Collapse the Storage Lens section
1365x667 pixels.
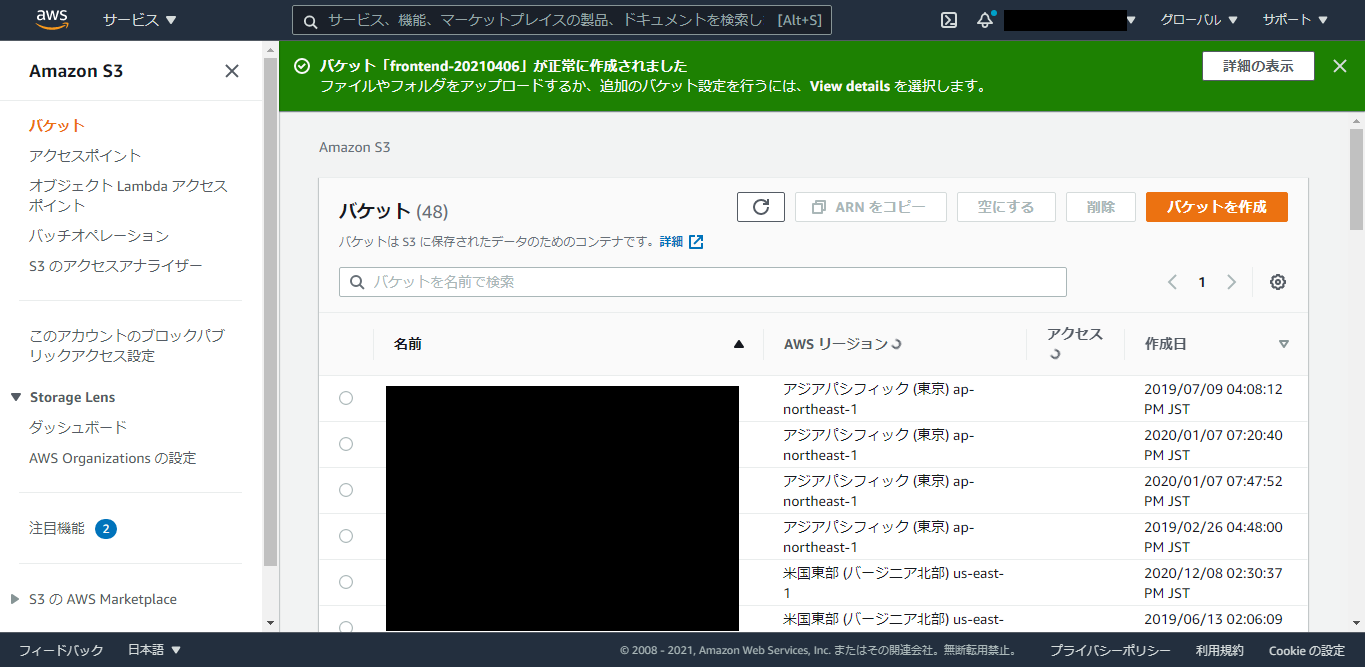pos(16,397)
